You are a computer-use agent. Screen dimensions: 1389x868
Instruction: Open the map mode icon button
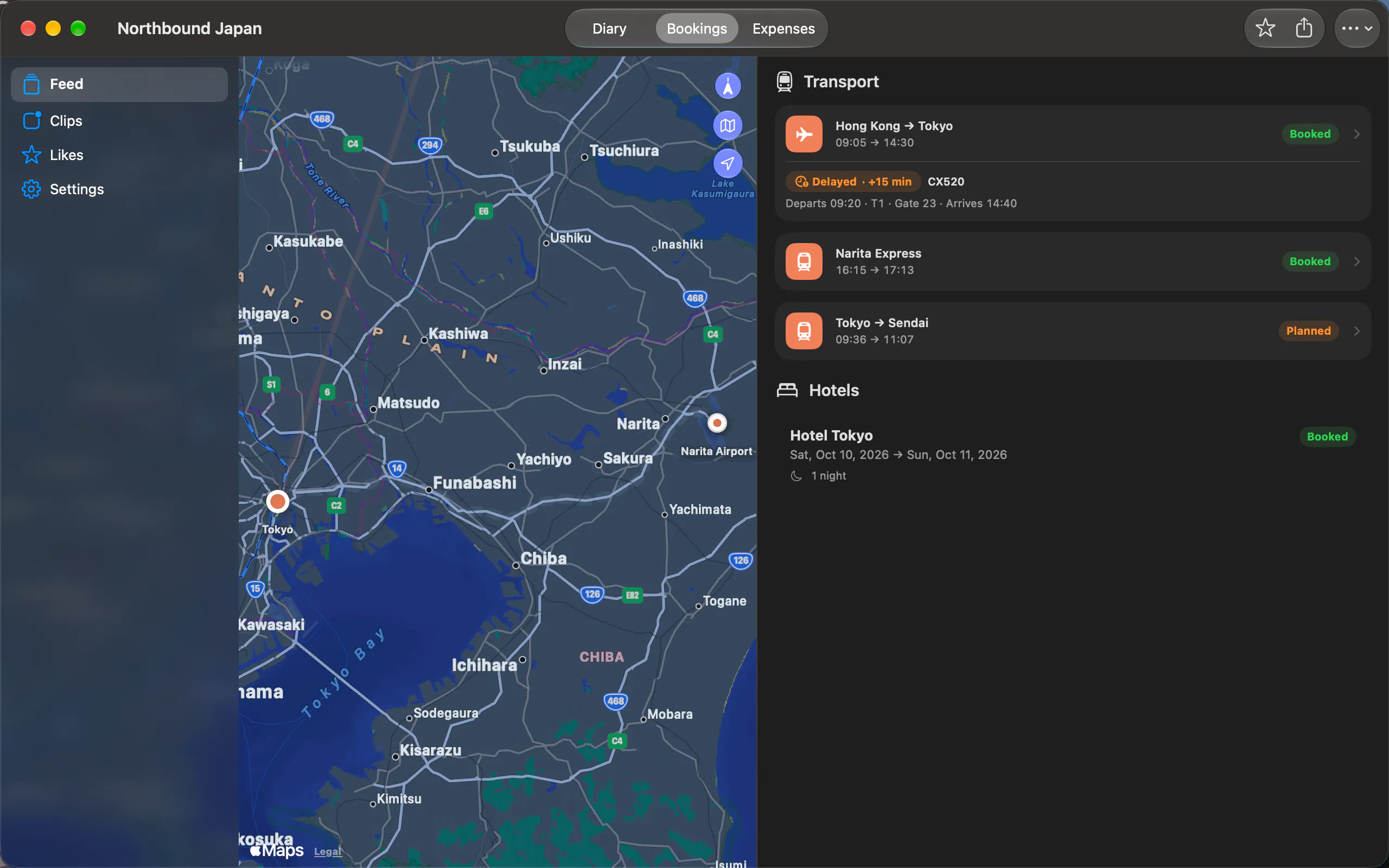point(727,125)
